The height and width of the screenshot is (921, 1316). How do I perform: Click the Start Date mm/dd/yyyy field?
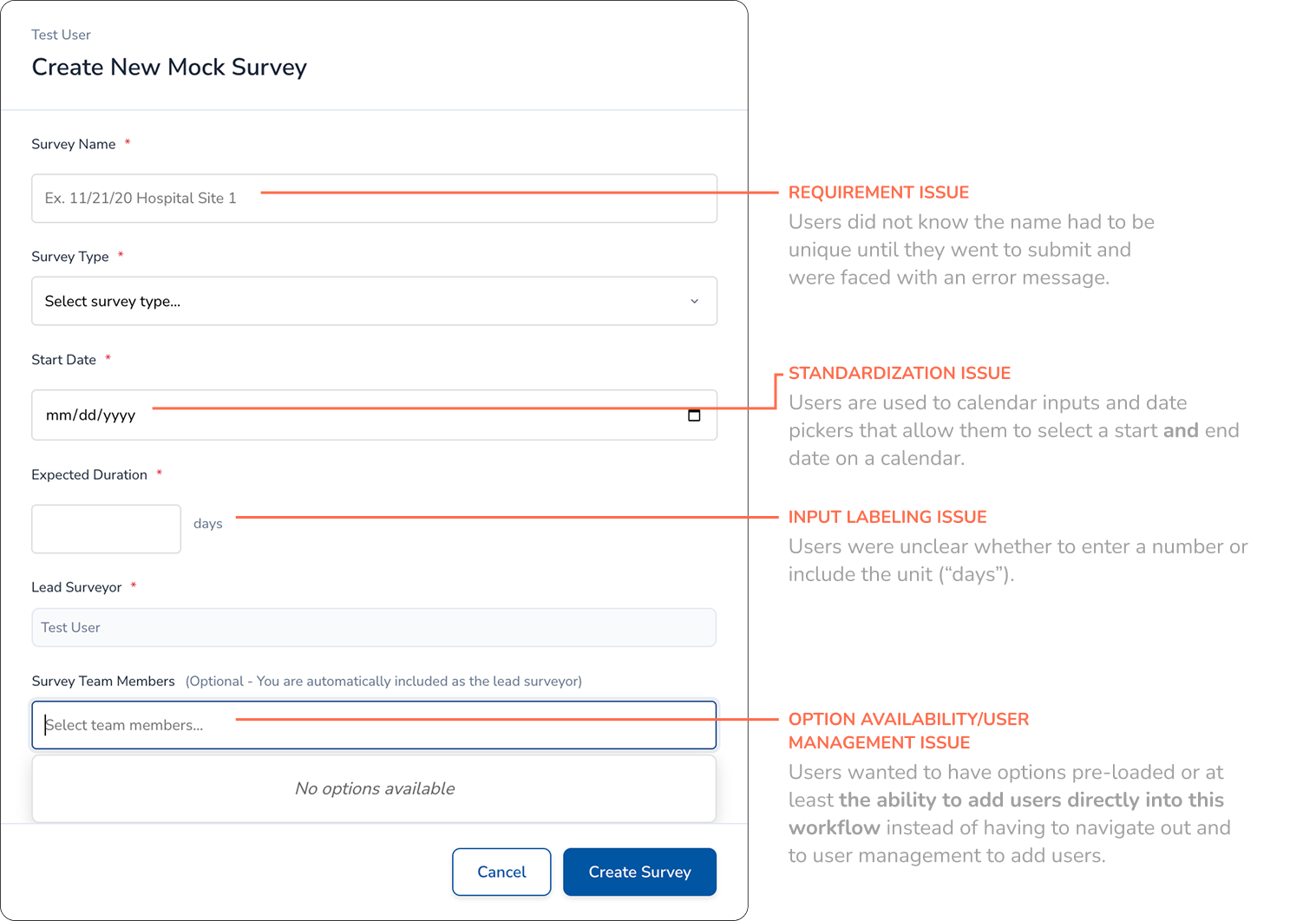[x=347, y=415]
